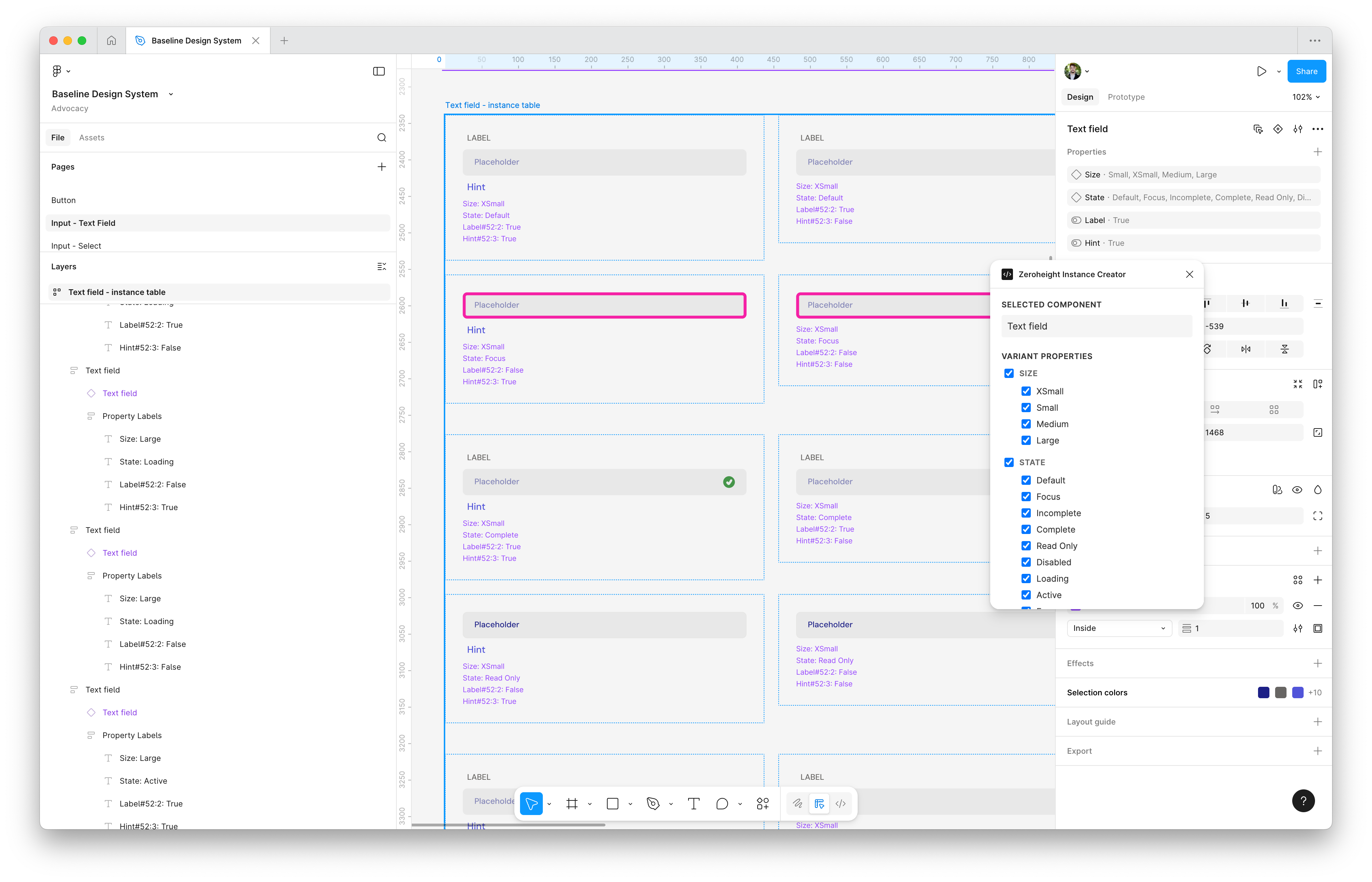Open the search icon in left sidebar
1372x882 pixels.
381,138
